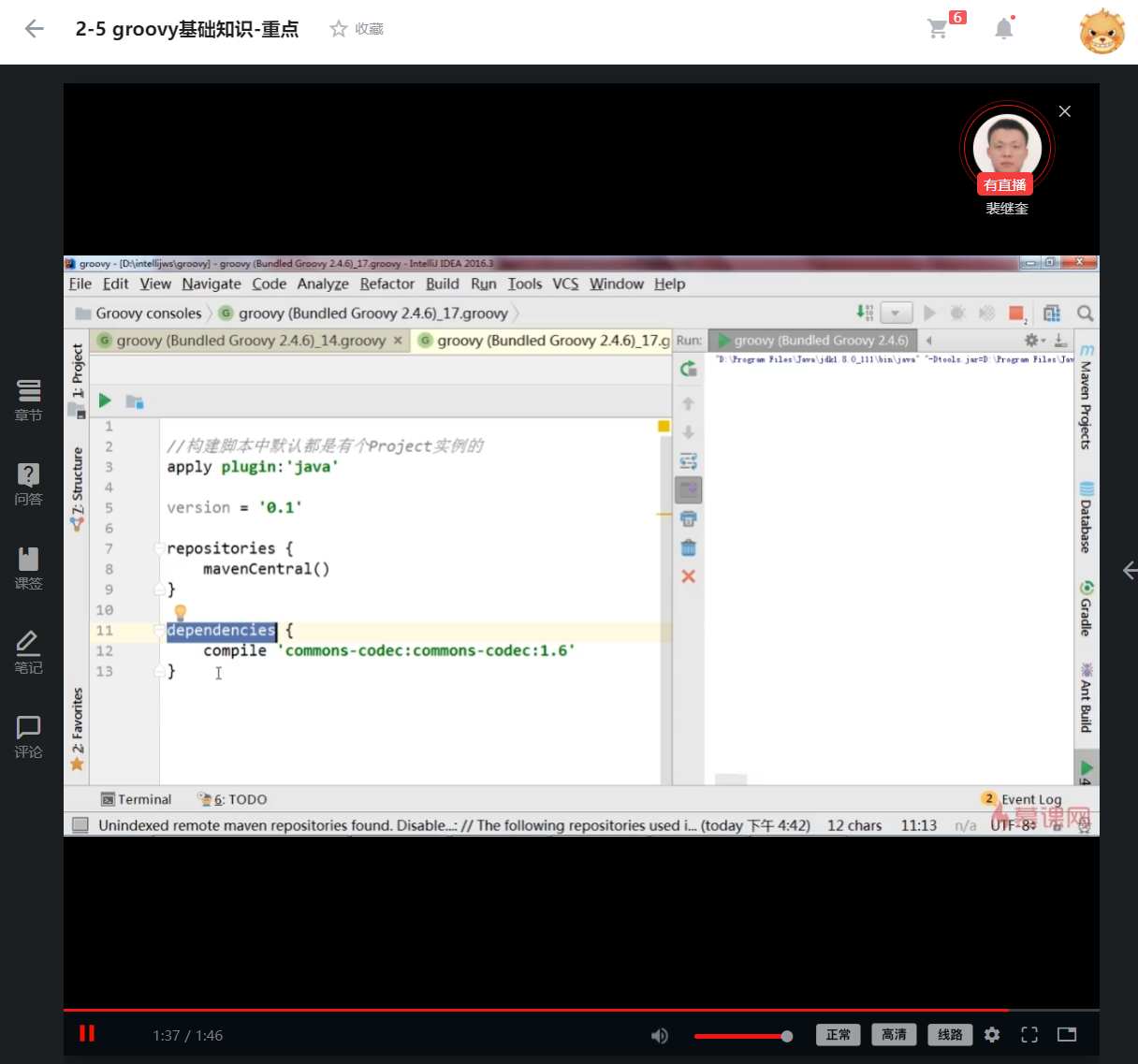The image size is (1138, 1064).
Task: Click the Make Project toolbar icon
Action: [x=865, y=313]
